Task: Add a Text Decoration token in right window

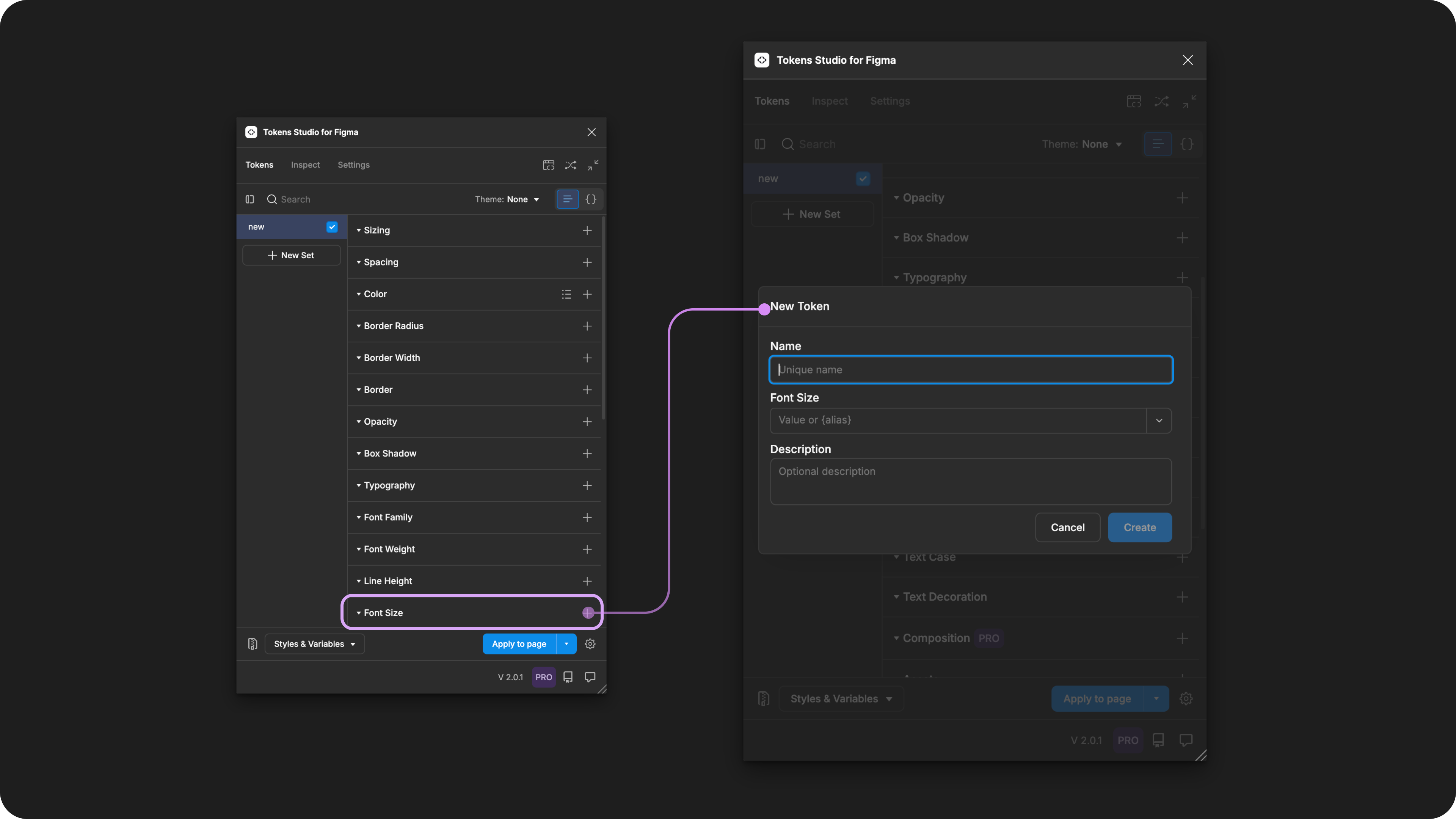Action: pos(1182,597)
